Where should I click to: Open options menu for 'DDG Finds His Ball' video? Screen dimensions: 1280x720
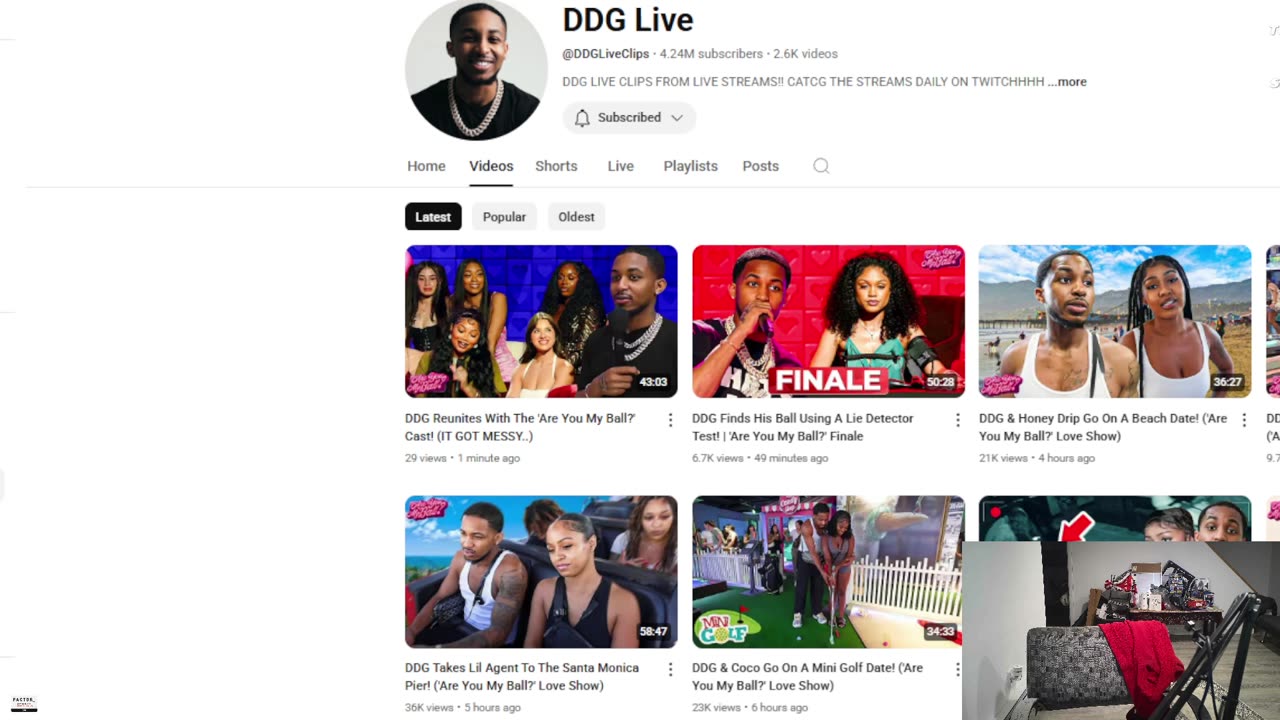click(x=957, y=420)
